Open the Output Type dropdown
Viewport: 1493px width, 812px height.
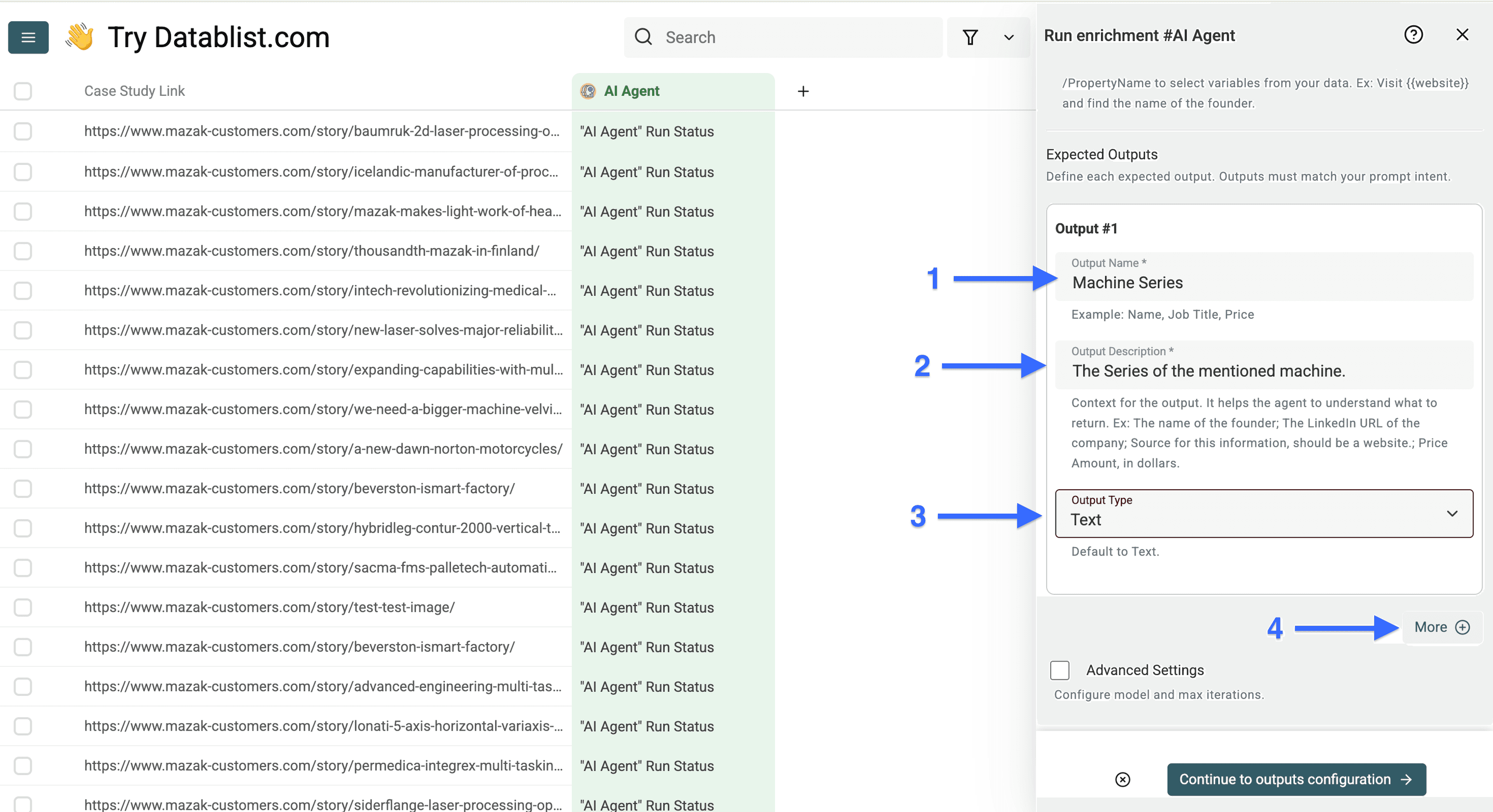point(1263,513)
